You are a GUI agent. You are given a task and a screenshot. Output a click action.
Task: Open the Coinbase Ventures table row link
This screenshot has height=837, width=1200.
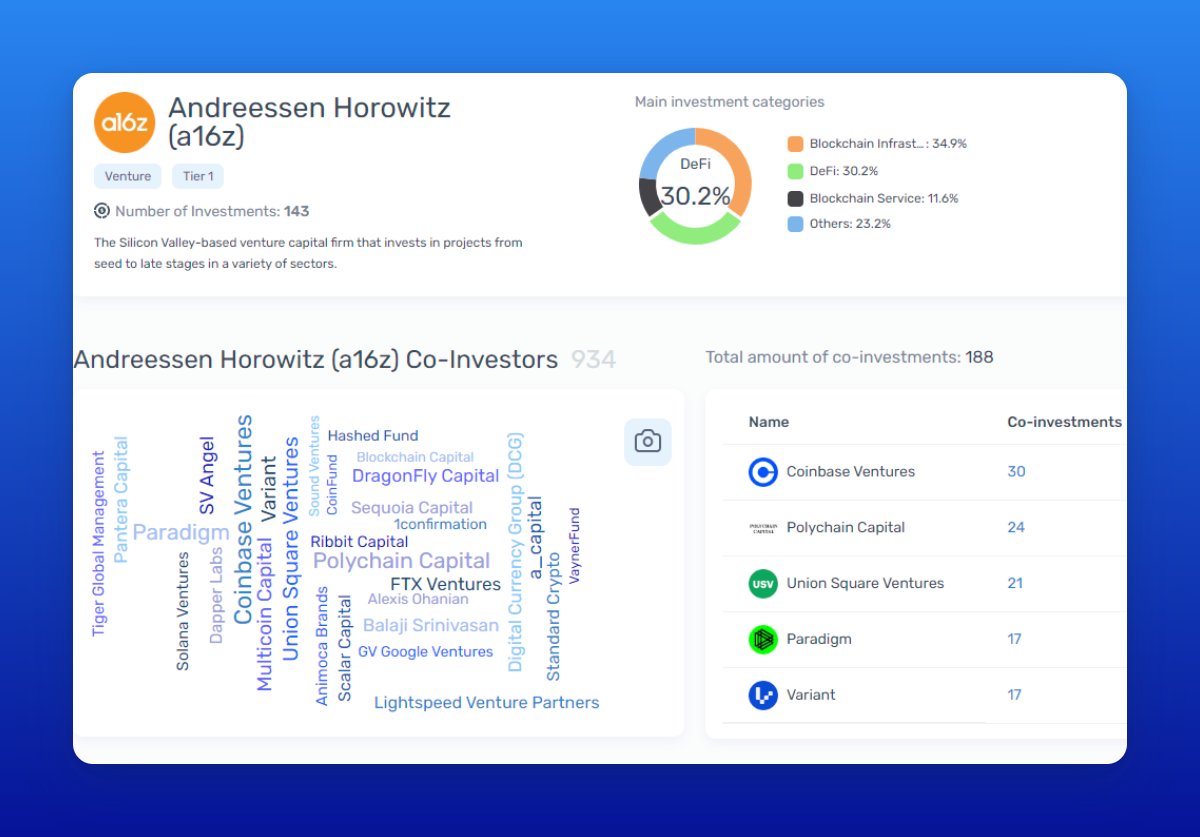point(851,472)
